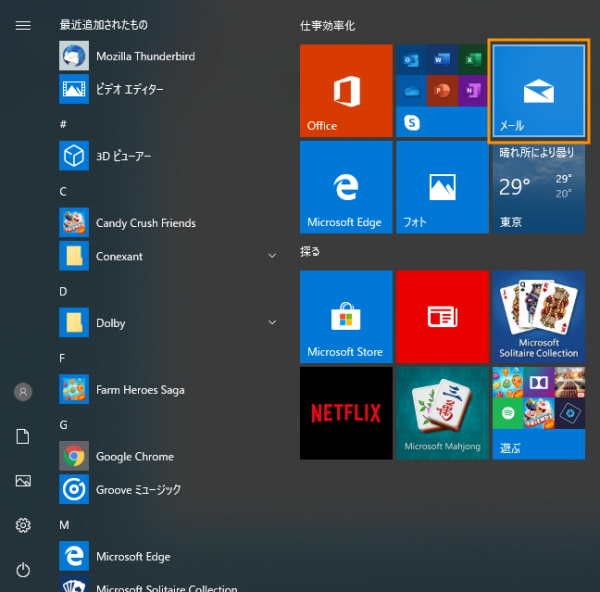600x592 pixels.
Task: Open the road game icon in the 遊ぶ tile
Action: tap(570, 382)
